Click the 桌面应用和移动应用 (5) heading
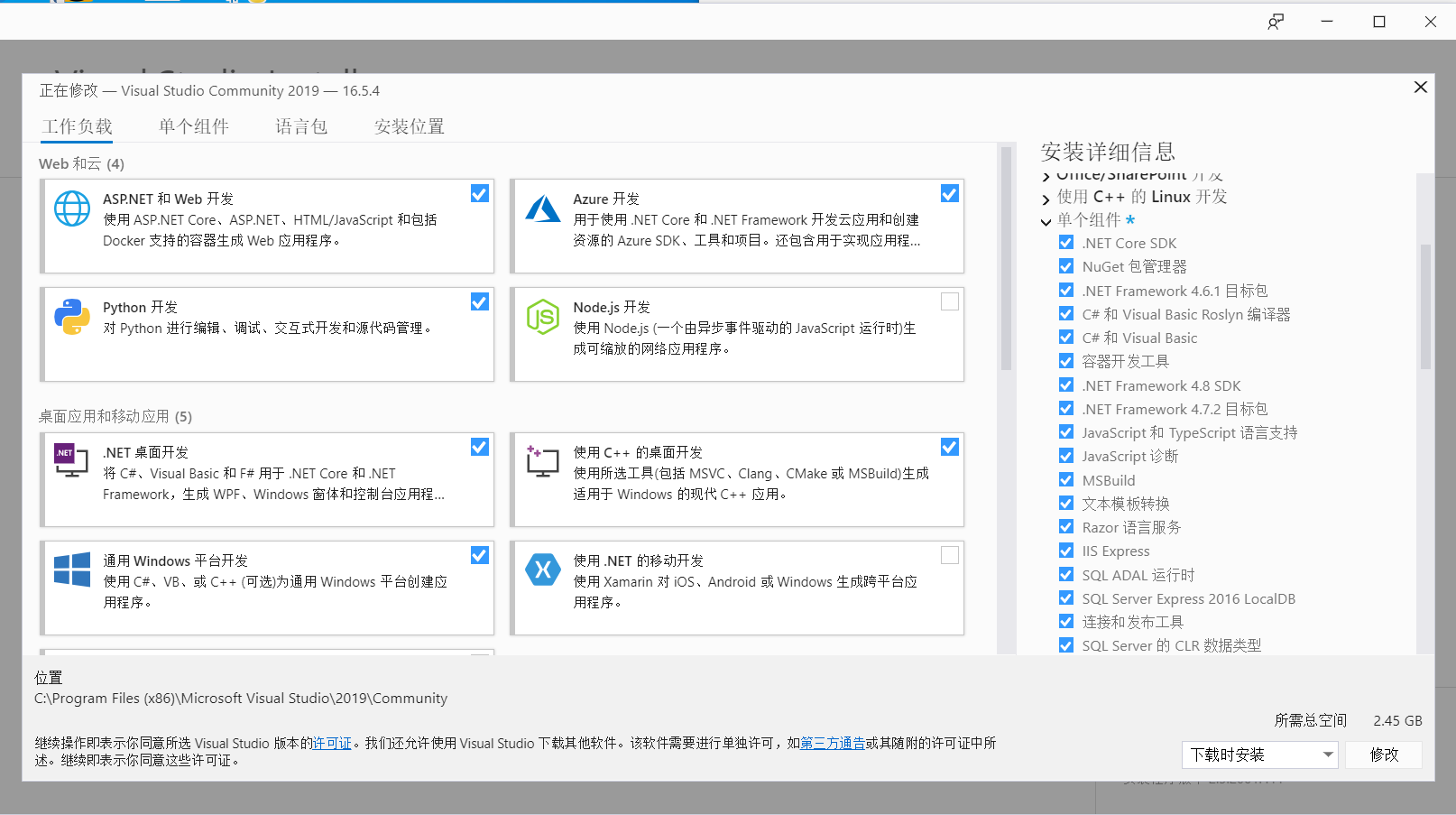Viewport: 1456px width, 815px height. 115,416
